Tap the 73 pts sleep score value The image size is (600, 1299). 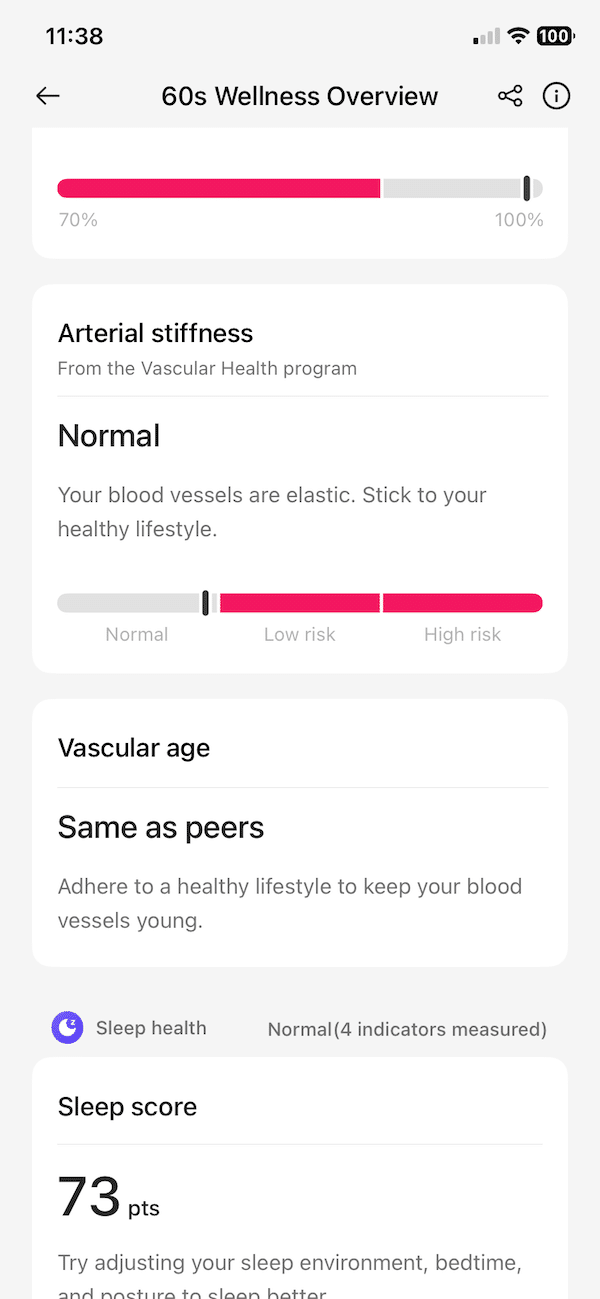click(108, 1197)
